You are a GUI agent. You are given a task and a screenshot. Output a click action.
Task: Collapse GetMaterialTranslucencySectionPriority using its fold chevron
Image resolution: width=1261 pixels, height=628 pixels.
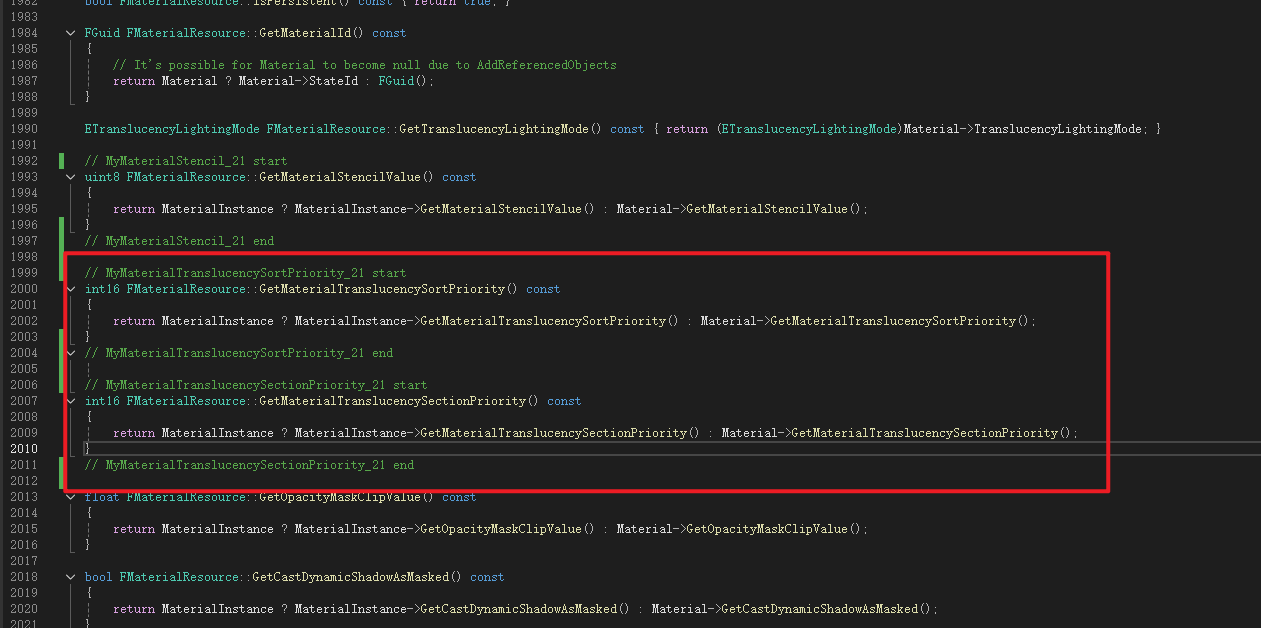(70, 401)
